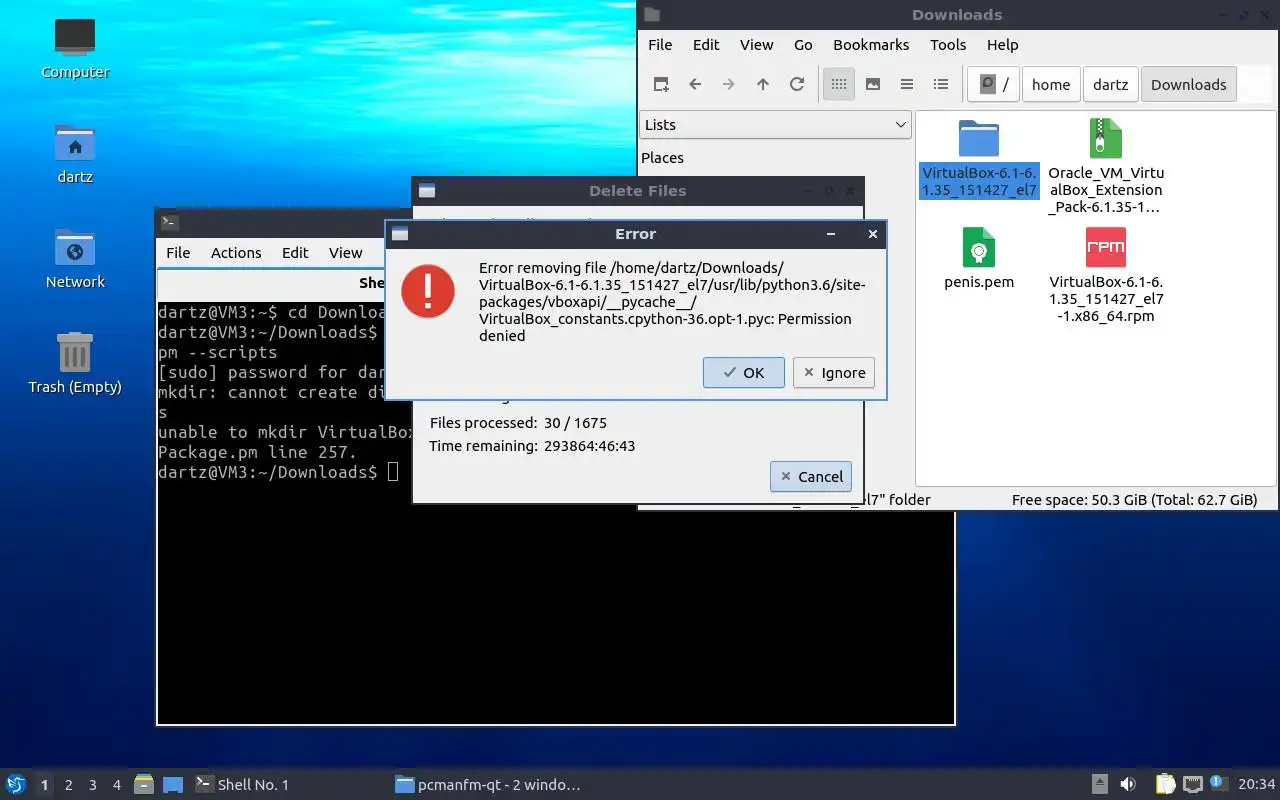Open the Help menu in file manager
Viewport: 1280px width, 800px height.
(x=1002, y=45)
